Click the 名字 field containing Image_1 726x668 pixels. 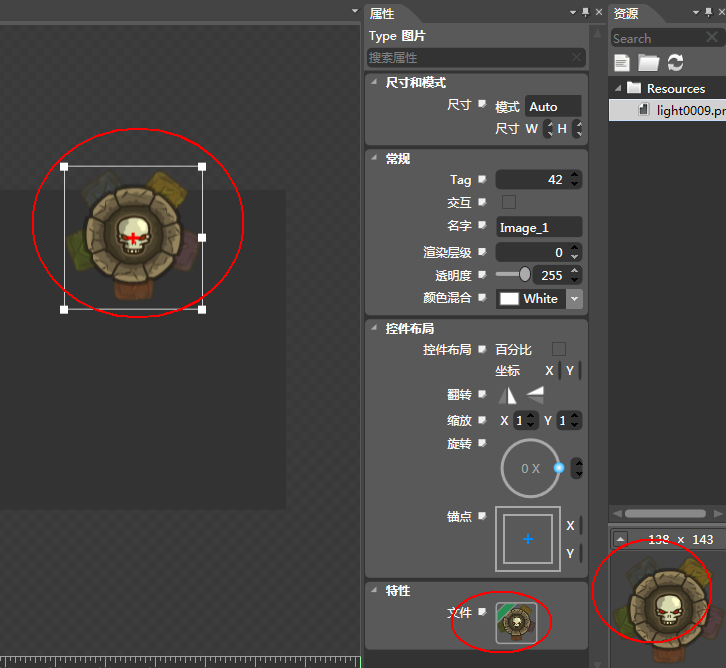[538, 227]
